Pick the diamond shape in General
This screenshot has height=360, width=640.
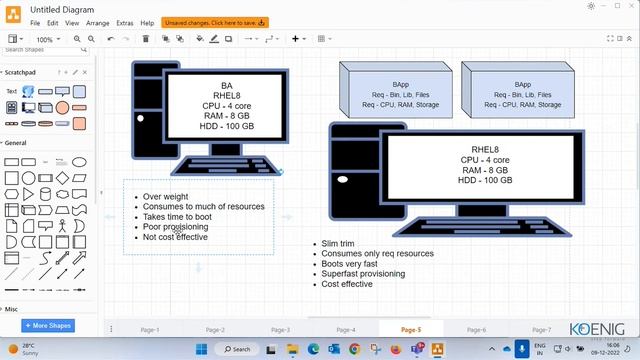(x=62, y=178)
